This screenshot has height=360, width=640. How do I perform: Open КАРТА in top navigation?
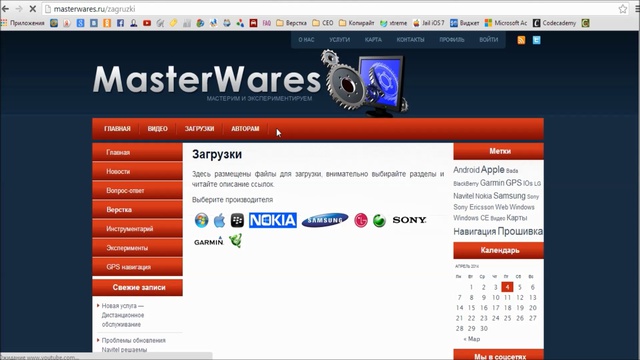(373, 40)
